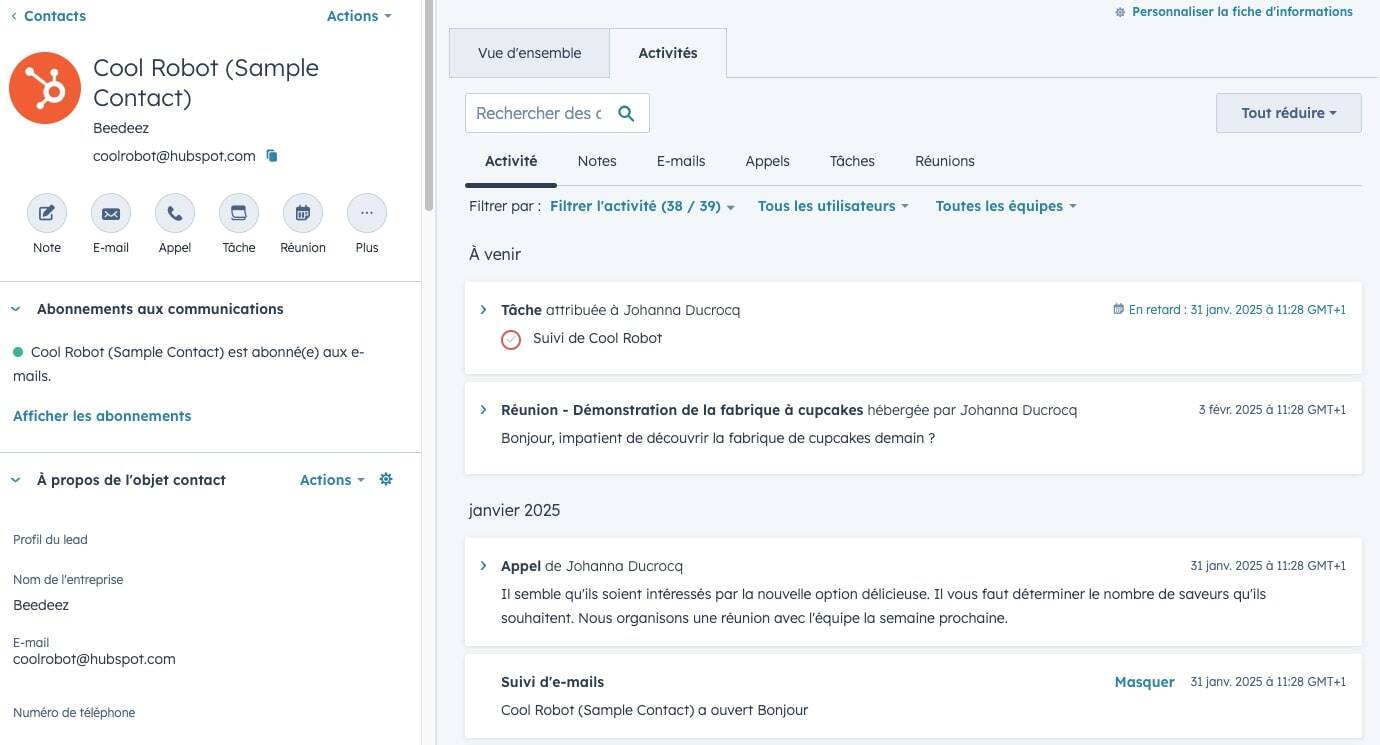Click Suivi d'e-mails card title
1380x745 pixels.
[552, 682]
